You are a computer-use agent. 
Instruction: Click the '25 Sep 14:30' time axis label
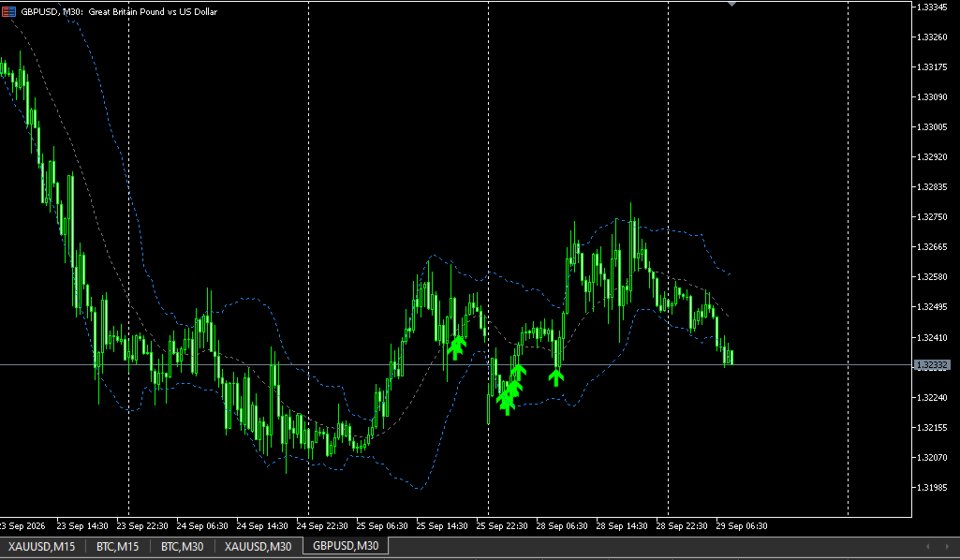[x=442, y=526]
